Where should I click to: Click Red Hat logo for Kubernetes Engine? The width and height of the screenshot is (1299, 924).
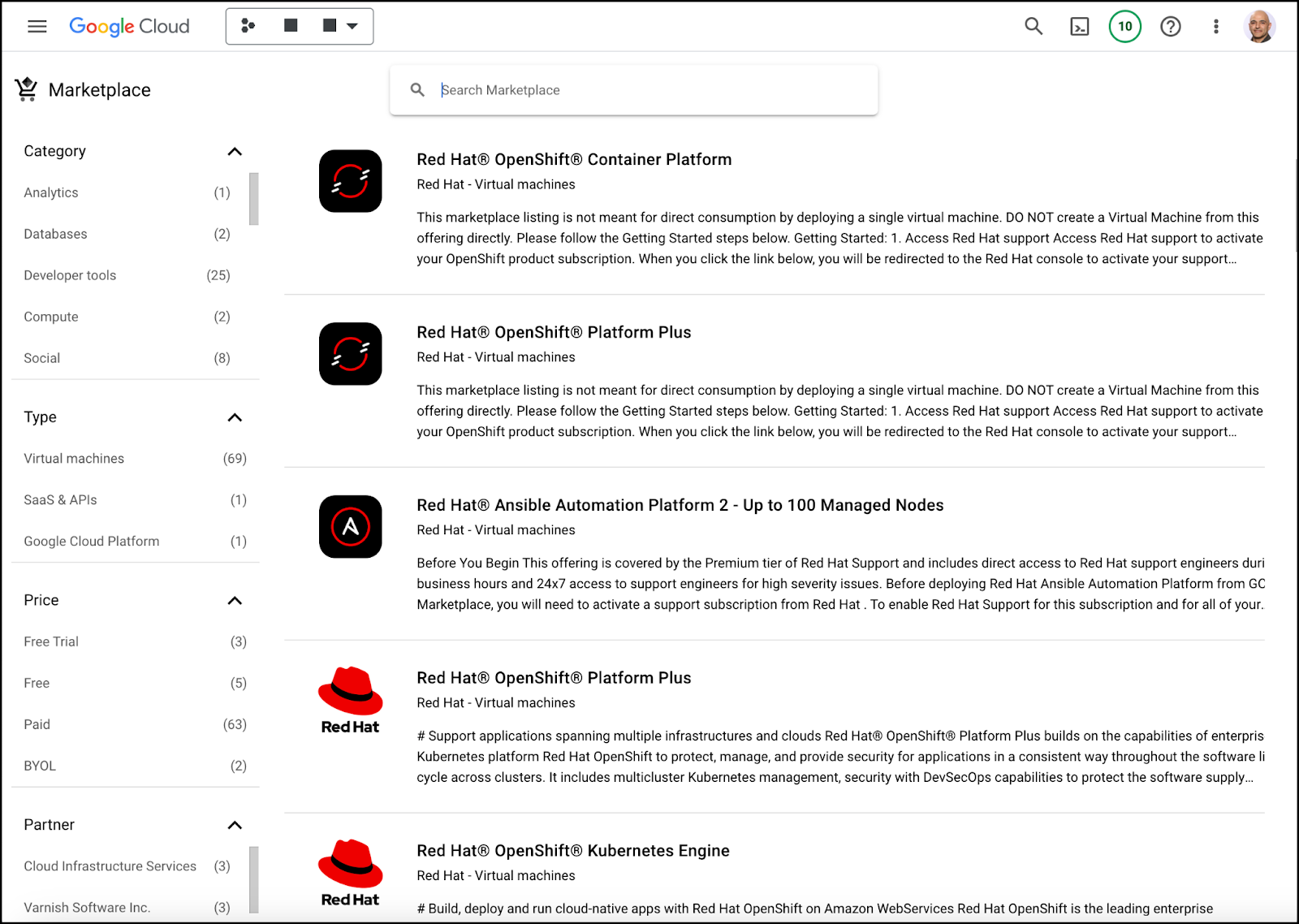point(351,874)
